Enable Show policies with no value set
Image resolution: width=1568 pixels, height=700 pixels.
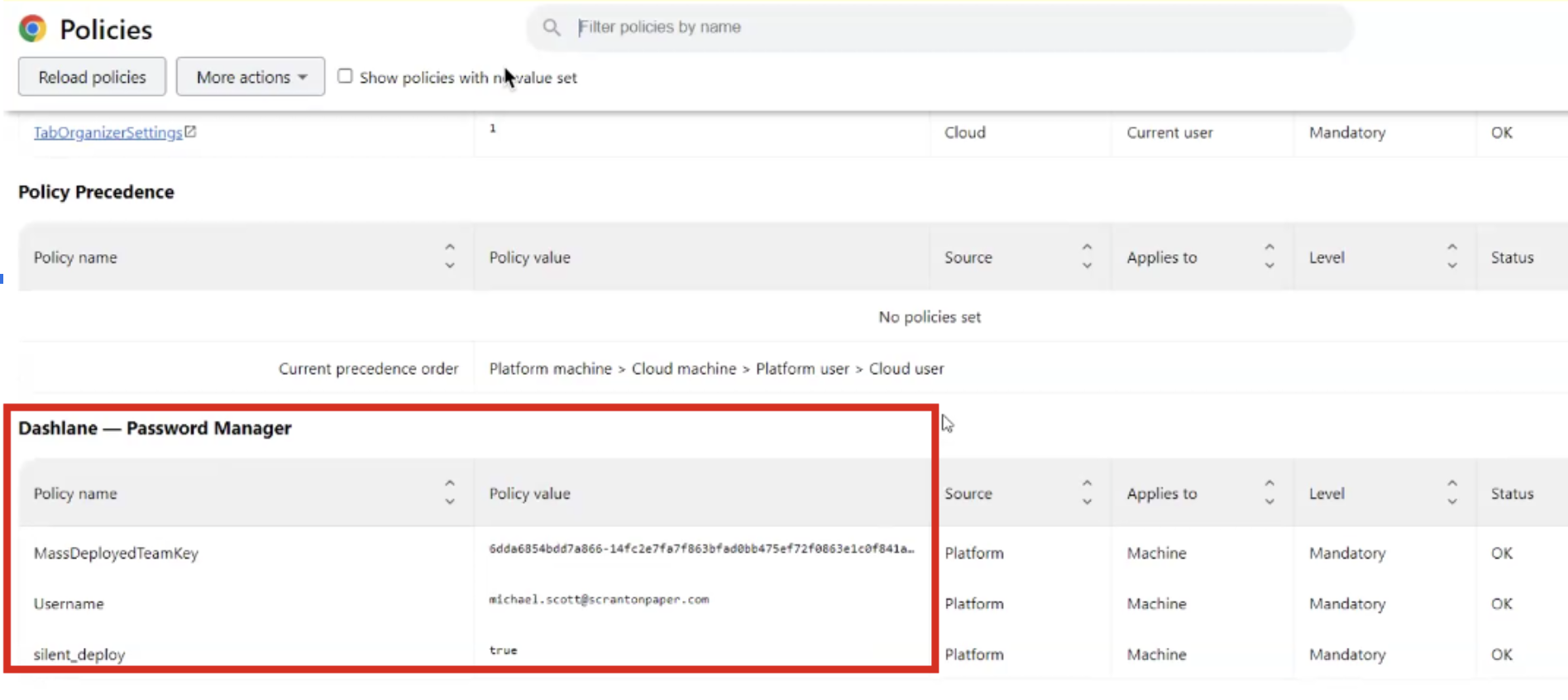[x=345, y=76]
